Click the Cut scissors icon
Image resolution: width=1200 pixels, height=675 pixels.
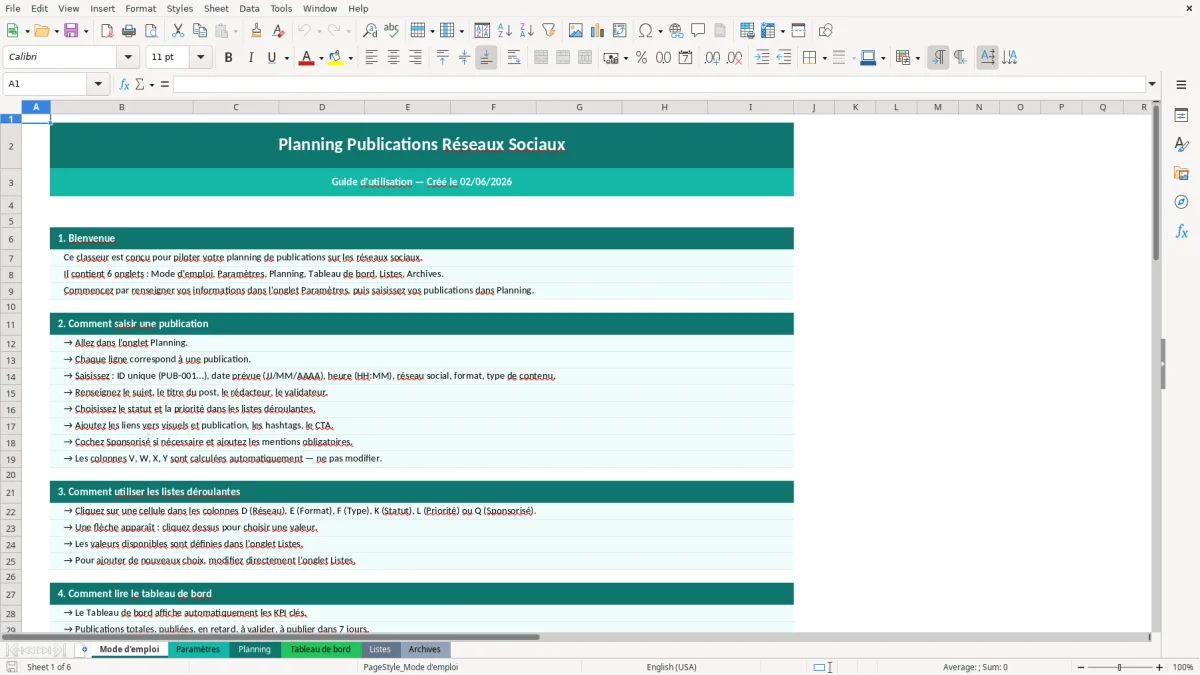pos(178,31)
